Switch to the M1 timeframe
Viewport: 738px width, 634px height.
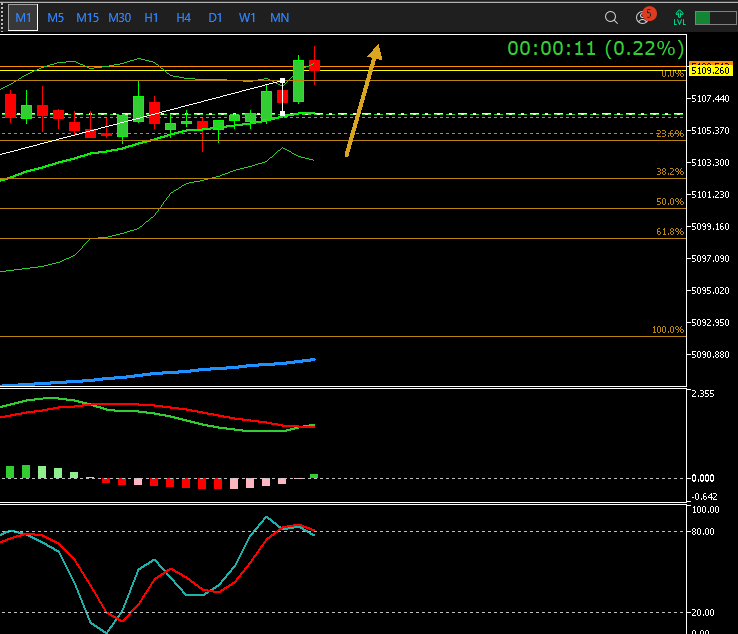click(x=23, y=18)
